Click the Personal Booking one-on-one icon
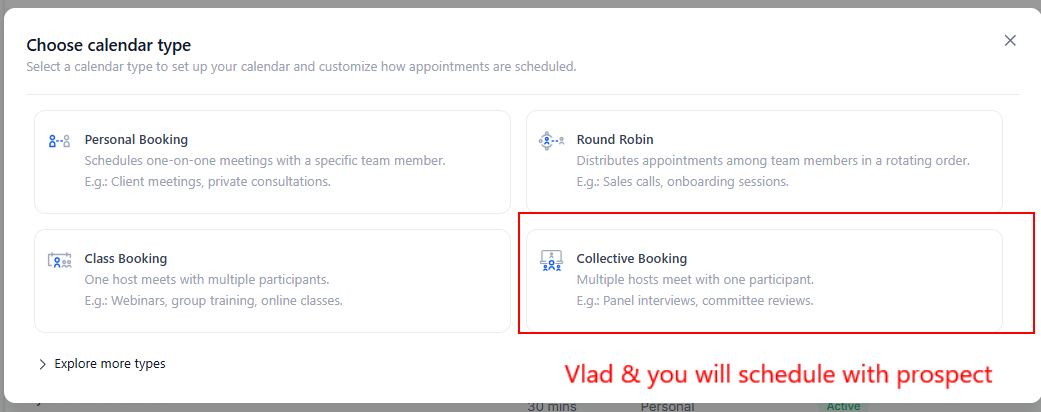 pyautogui.click(x=59, y=141)
